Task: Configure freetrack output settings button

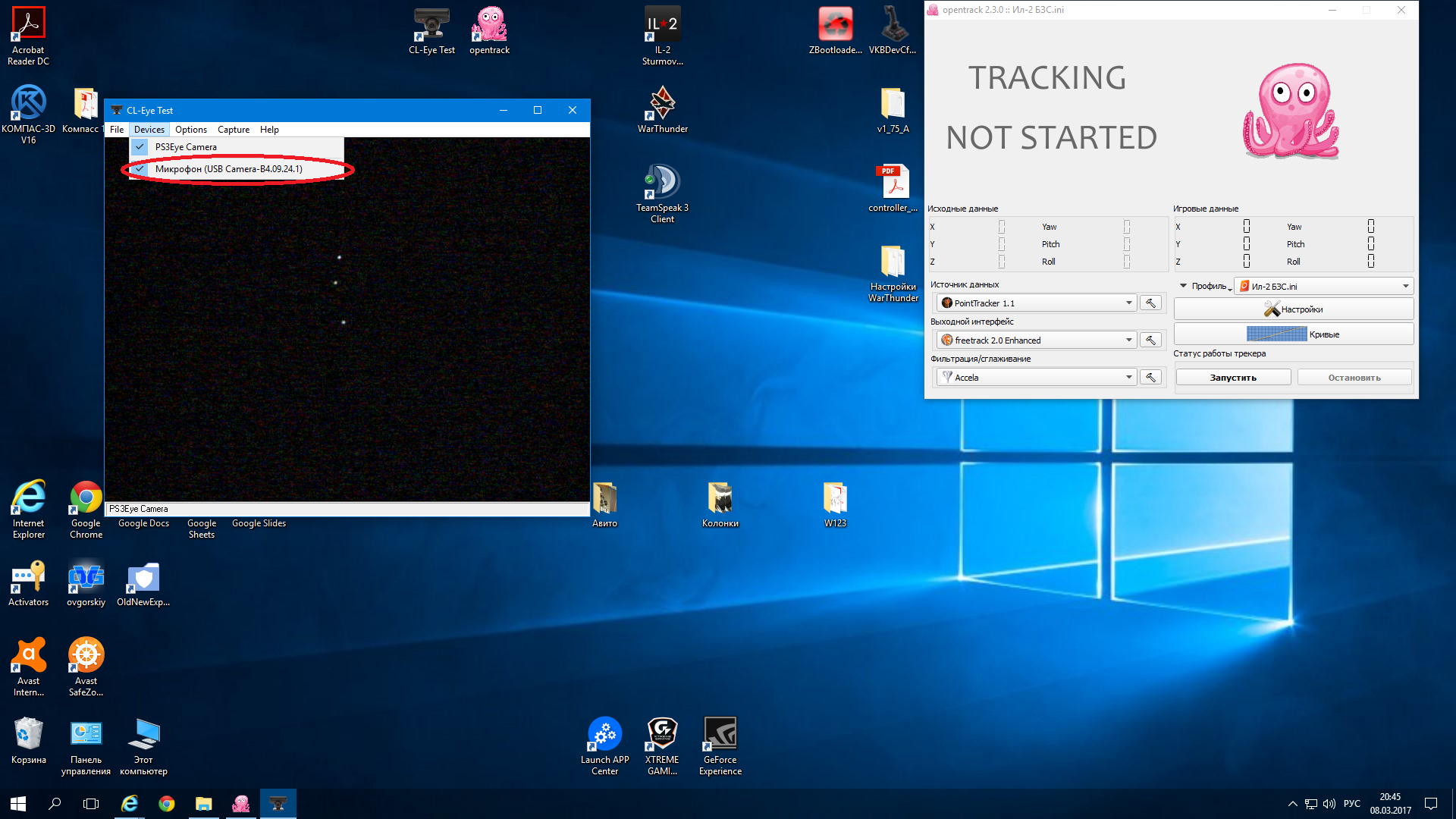Action: click(1150, 340)
